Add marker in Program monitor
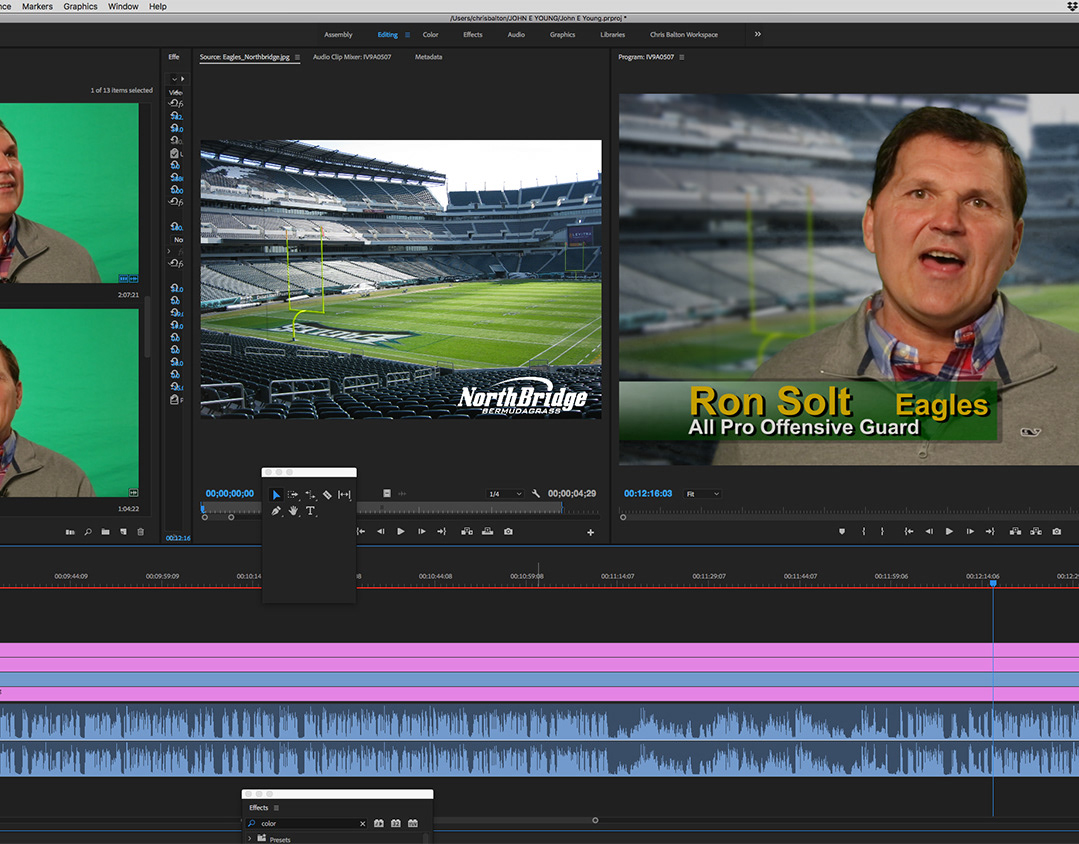1079x844 pixels. click(842, 531)
